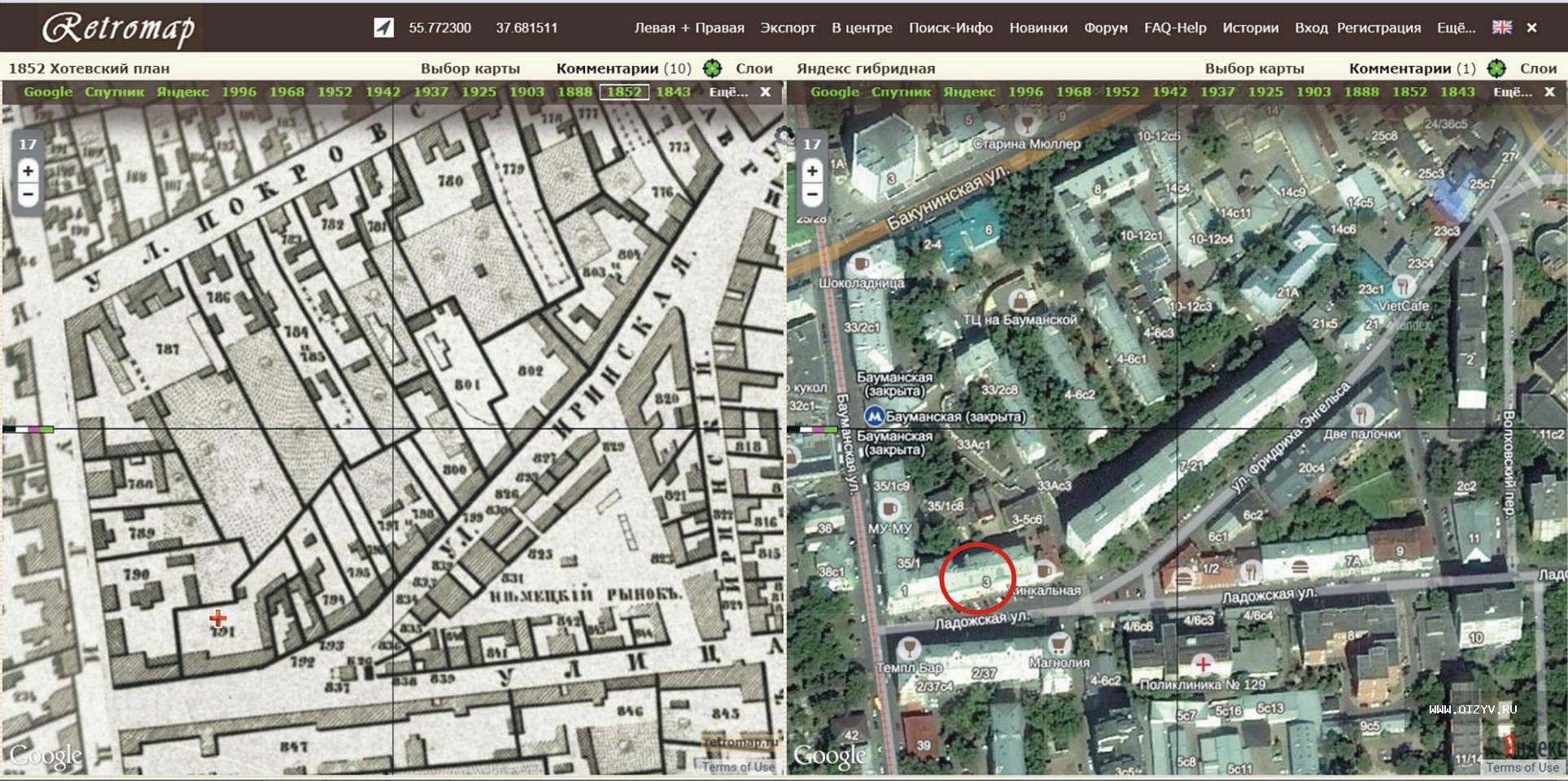Select the 1852 map in left panel
This screenshot has height=781, width=1568.
pos(624,92)
